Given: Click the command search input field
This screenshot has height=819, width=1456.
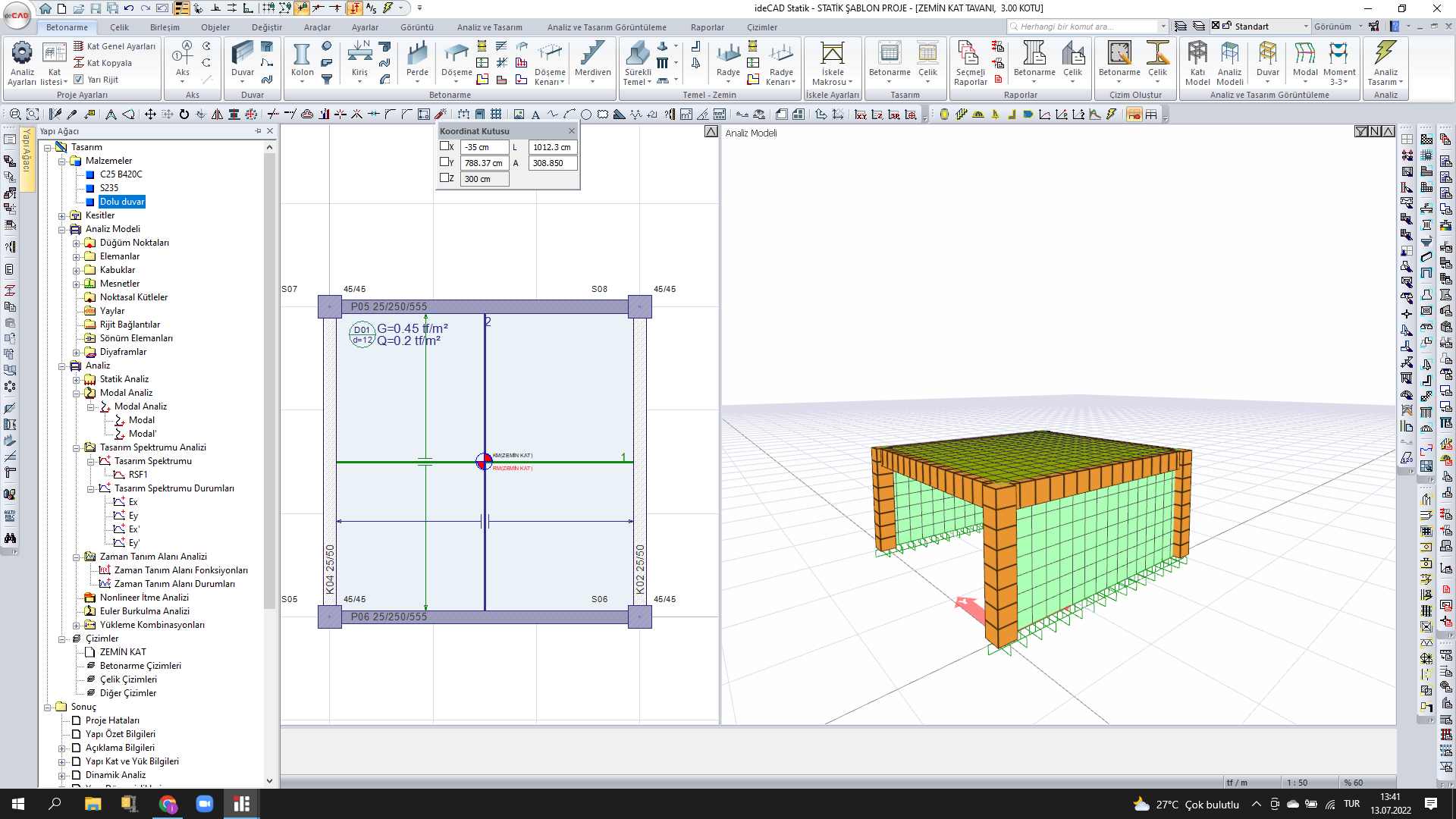Looking at the screenshot, I should (x=1084, y=27).
